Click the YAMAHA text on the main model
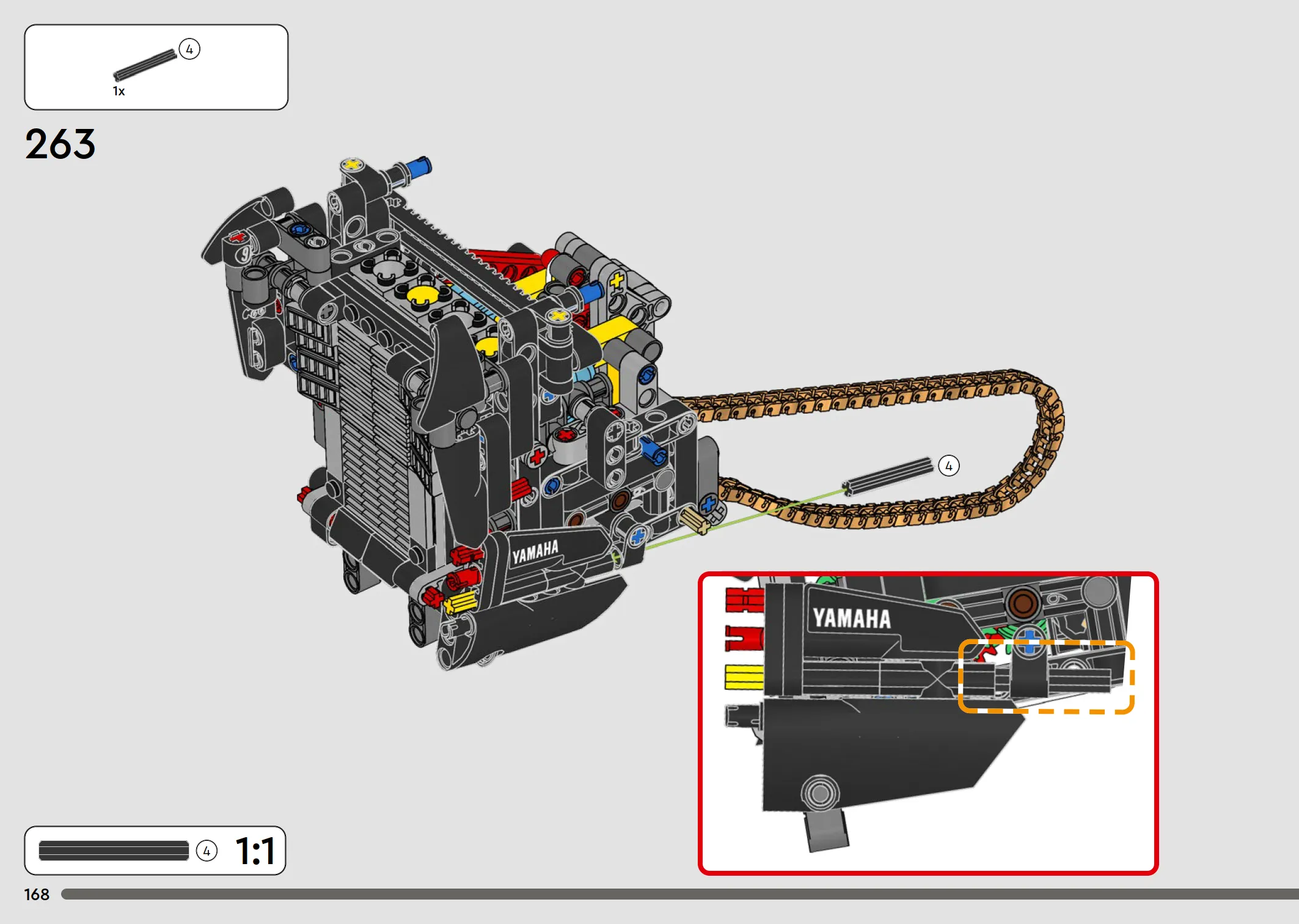 (x=535, y=551)
